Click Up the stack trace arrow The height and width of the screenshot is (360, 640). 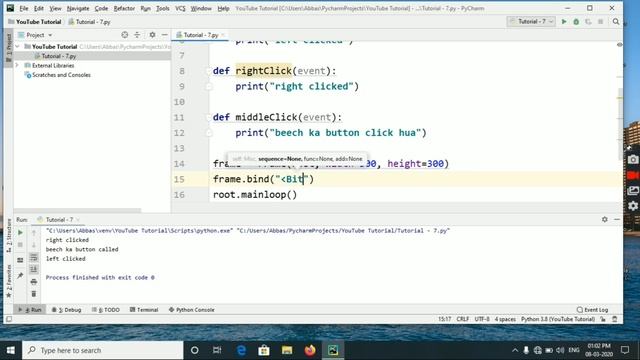(x=34, y=233)
